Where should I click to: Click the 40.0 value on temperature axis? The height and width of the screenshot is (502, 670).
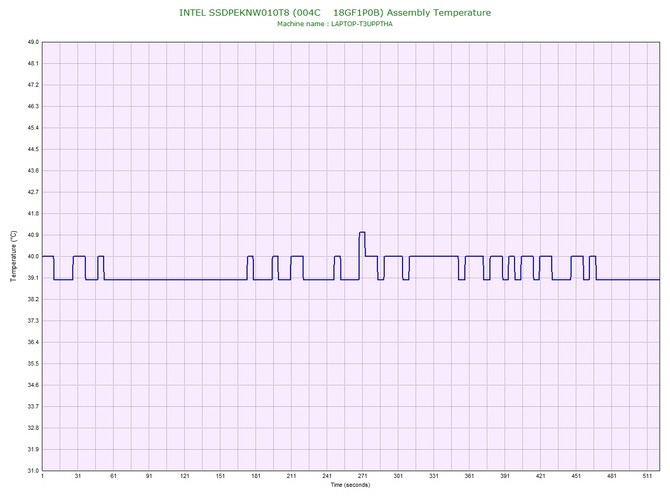(33, 256)
